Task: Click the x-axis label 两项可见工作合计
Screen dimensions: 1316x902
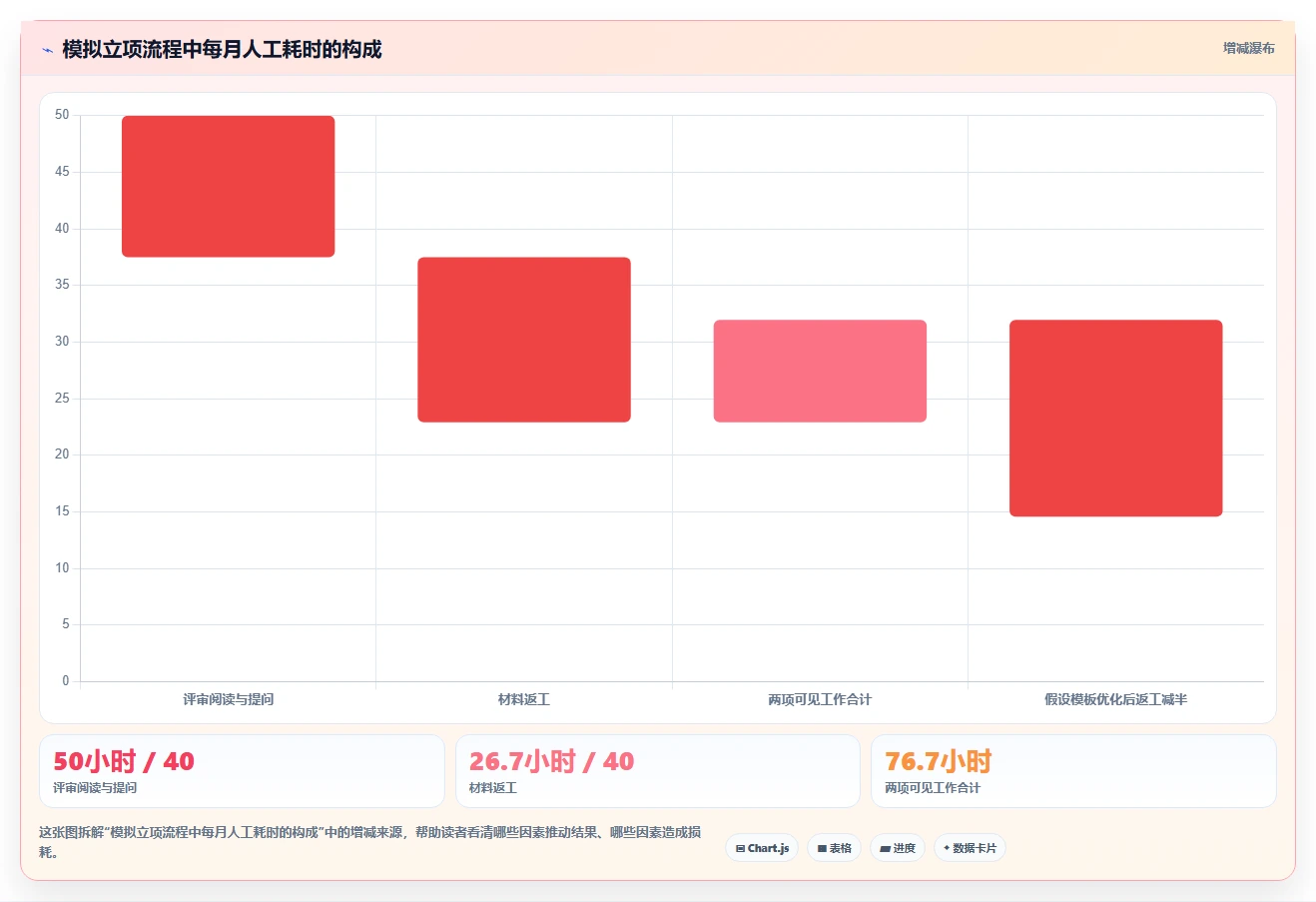Action: click(820, 699)
